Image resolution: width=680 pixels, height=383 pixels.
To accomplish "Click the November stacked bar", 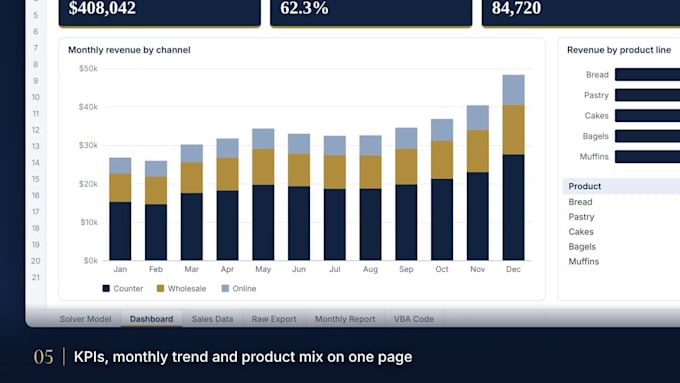I will coord(477,183).
